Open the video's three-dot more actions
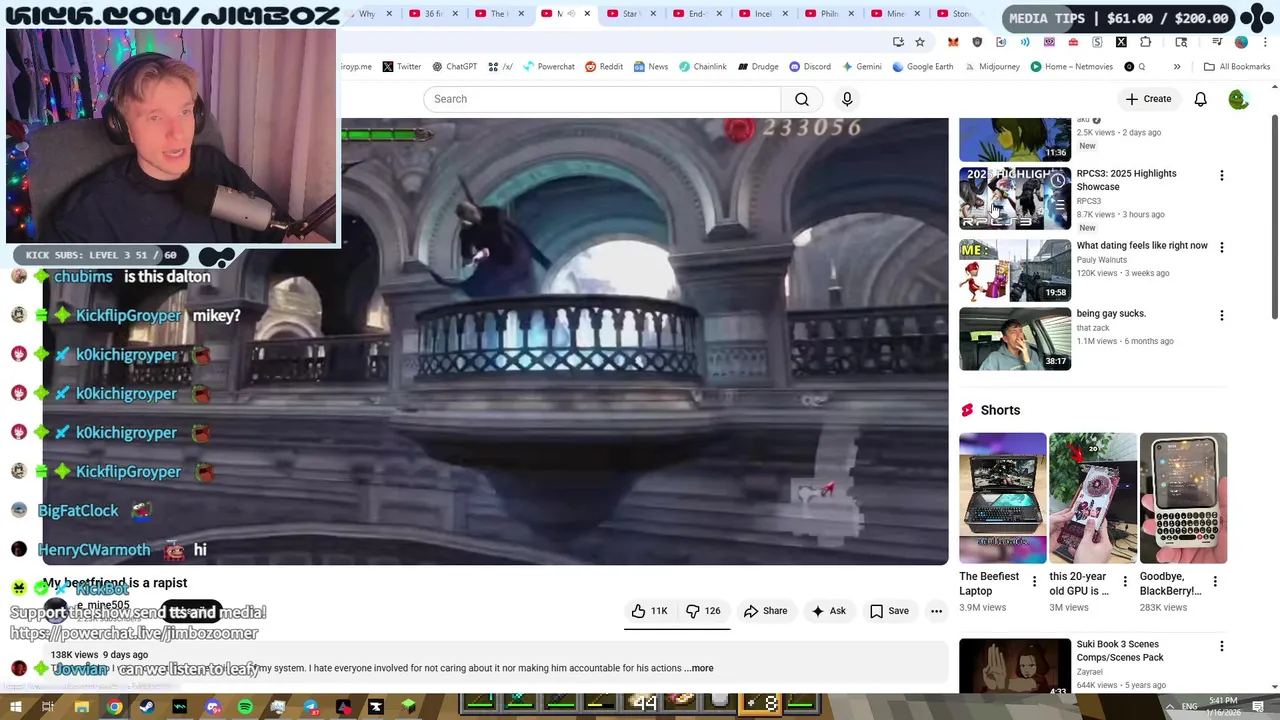 coord(936,611)
